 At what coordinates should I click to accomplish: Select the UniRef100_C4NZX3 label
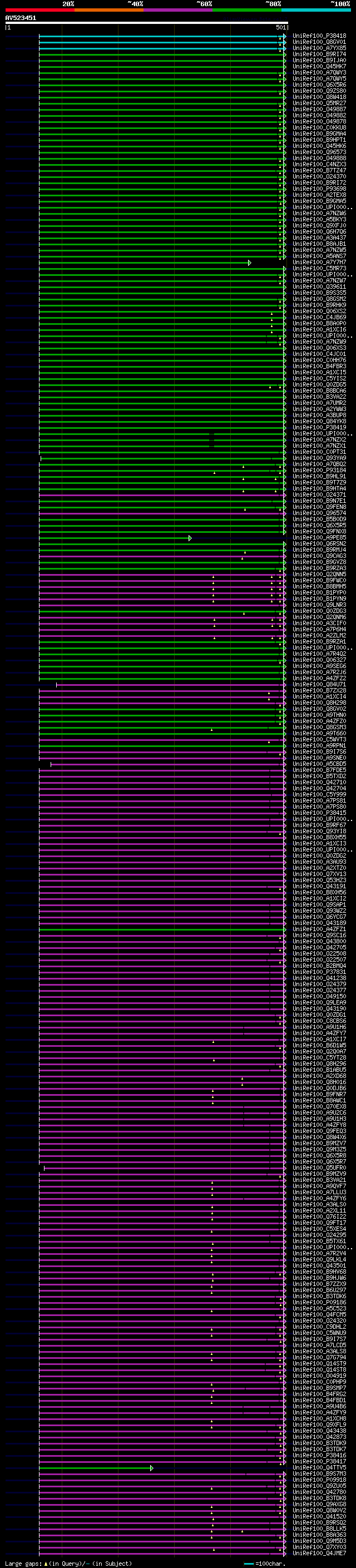pyautogui.click(x=319, y=164)
